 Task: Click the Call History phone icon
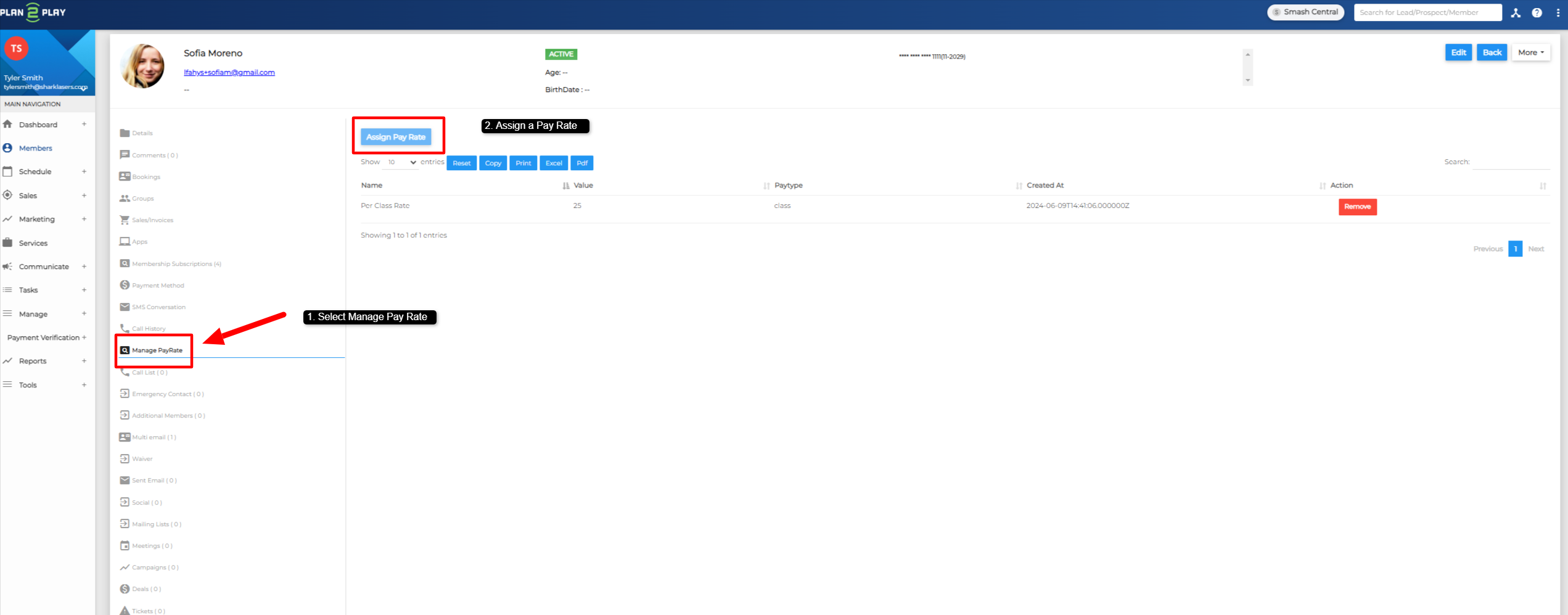coord(125,328)
